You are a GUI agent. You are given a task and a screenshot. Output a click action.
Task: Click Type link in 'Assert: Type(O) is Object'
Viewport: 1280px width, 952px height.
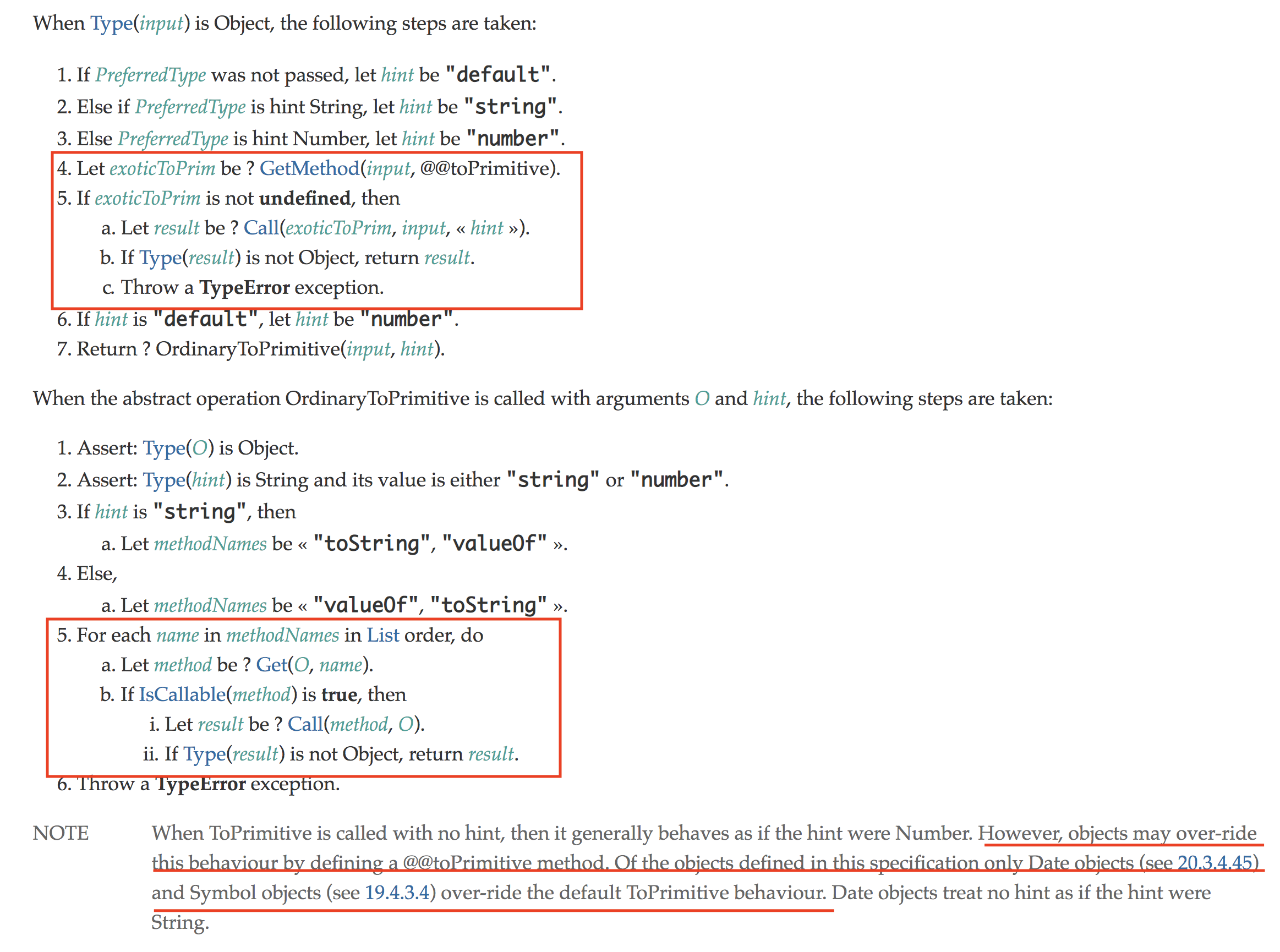(163, 448)
